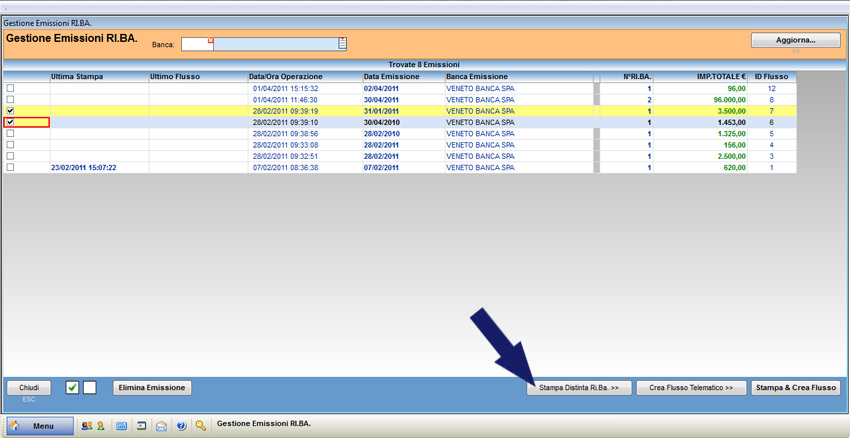Screen dimensions: 850x438
Task: Click the window panel icon in the bottom toolbar
Action: pos(142,426)
